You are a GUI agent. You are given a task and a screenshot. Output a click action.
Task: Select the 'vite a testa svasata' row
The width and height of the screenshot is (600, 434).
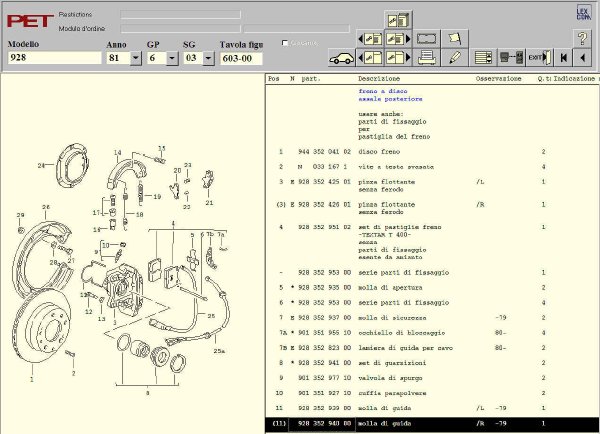(432, 167)
